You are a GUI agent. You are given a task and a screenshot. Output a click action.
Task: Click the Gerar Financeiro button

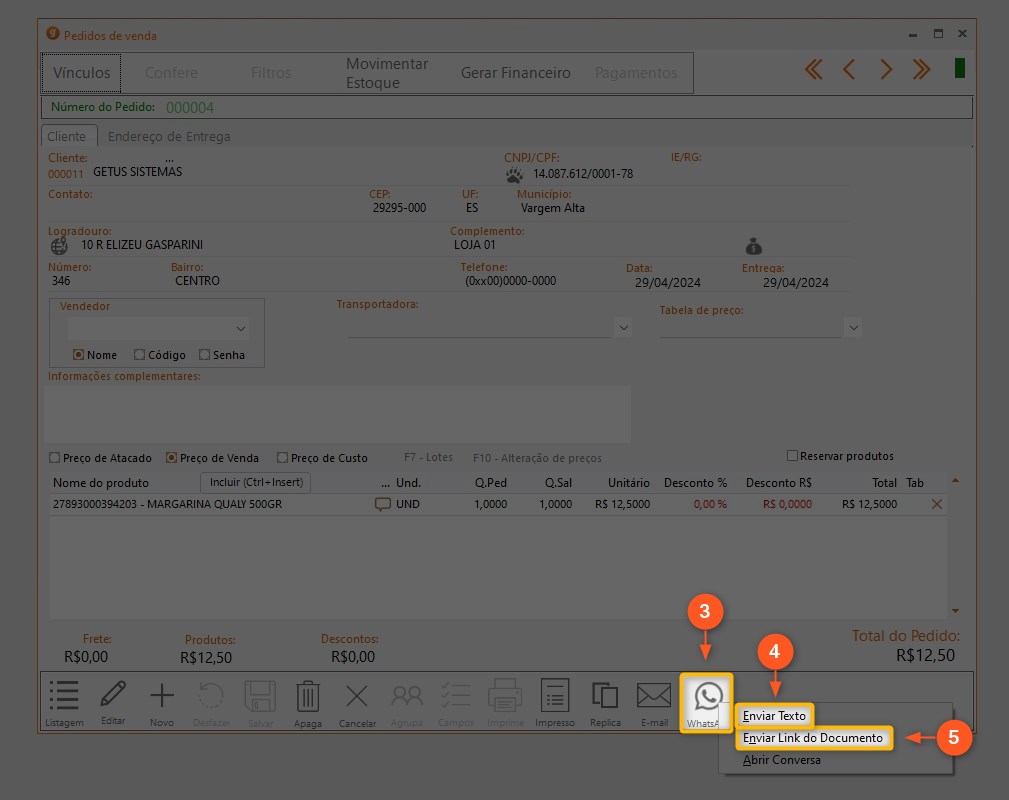coord(515,73)
